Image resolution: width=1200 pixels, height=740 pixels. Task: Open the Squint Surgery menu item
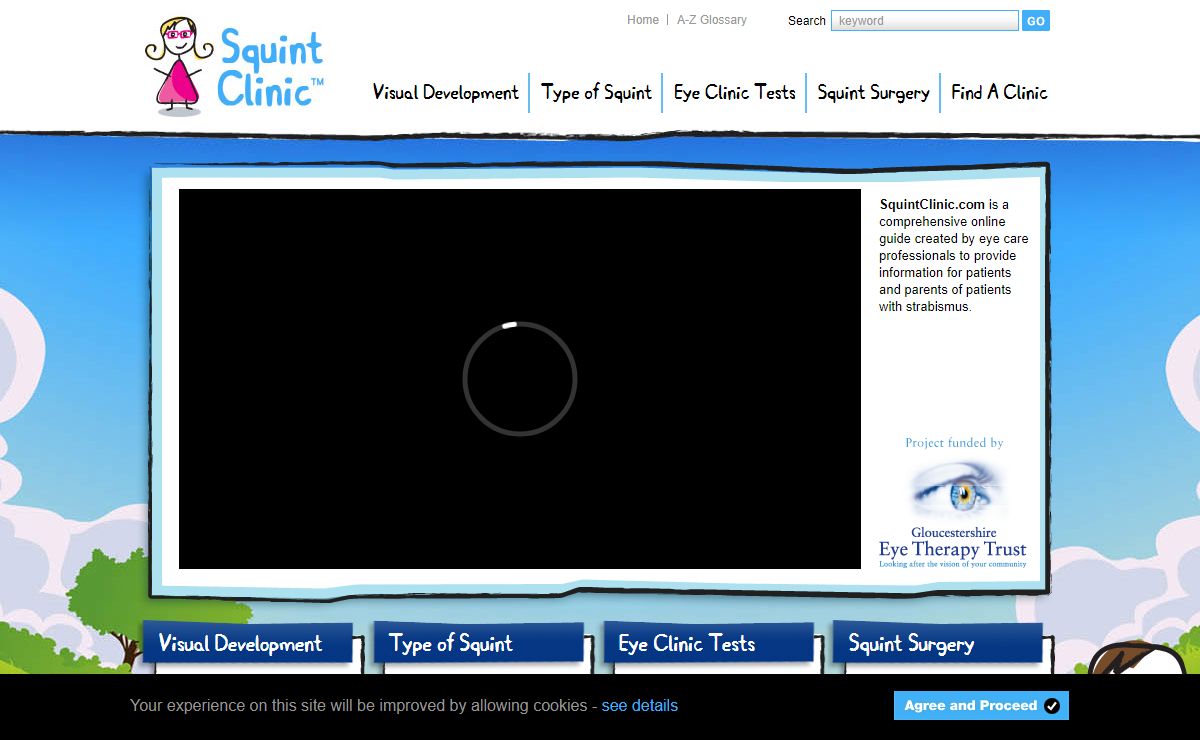873,93
